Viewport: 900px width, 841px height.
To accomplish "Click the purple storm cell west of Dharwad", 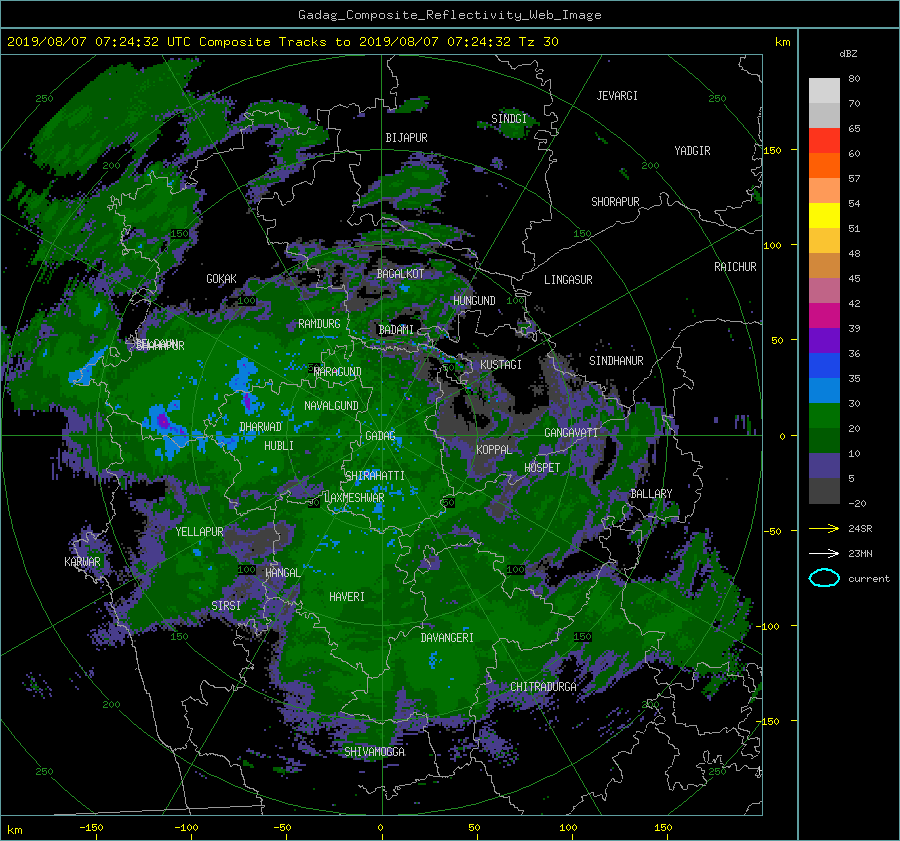I will [163, 422].
